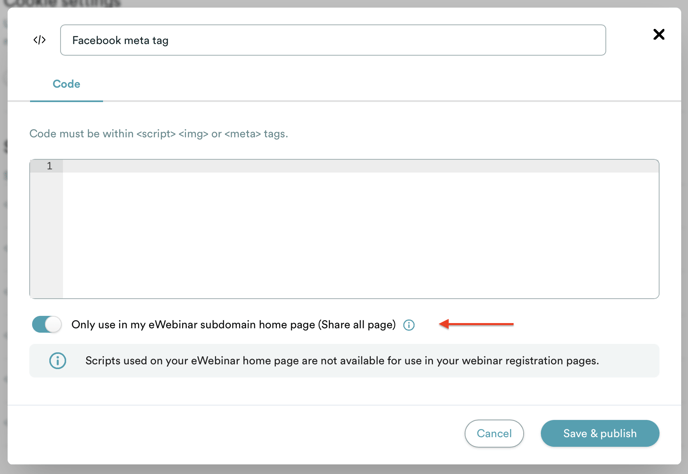The width and height of the screenshot is (688, 474).
Task: Open the info tooltip next to Share all page
Action: click(408, 325)
